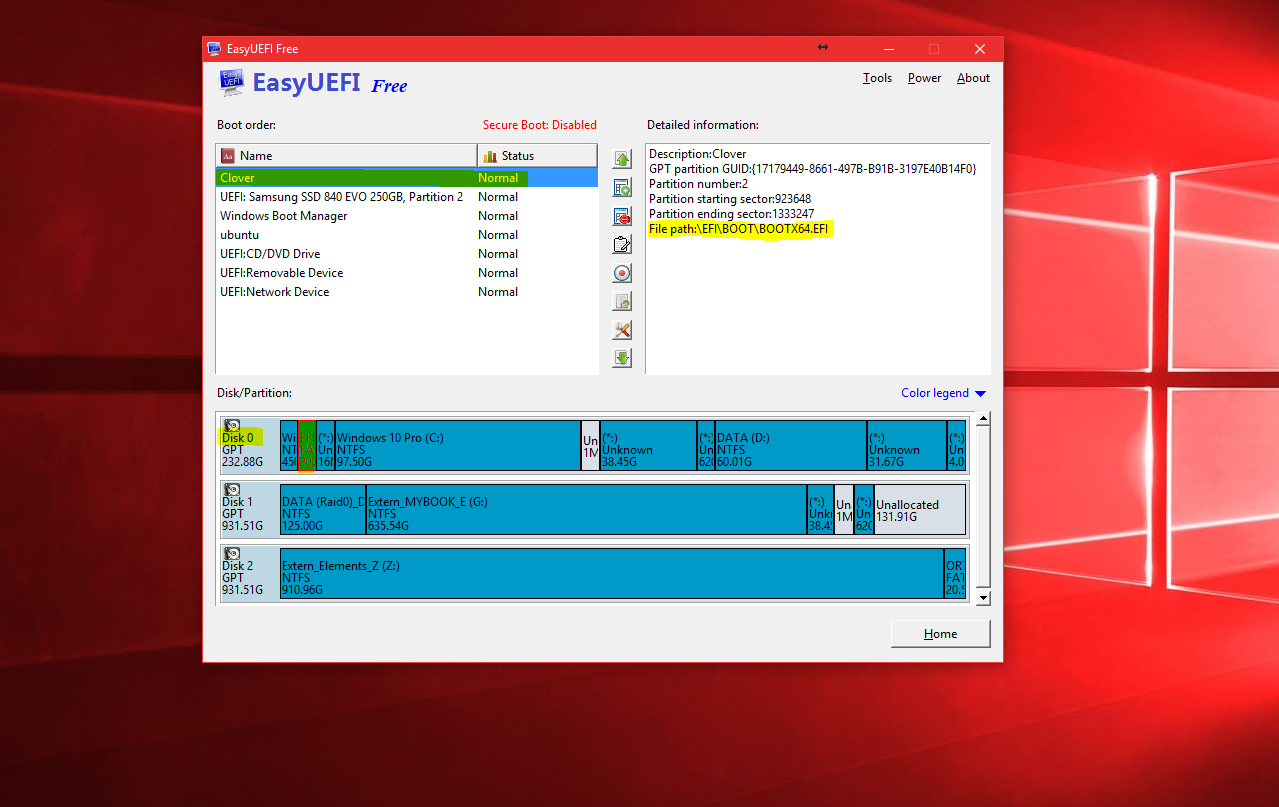Select the Unknown 31.67G partition
Viewport: 1279px width, 807px height.
tap(907, 445)
